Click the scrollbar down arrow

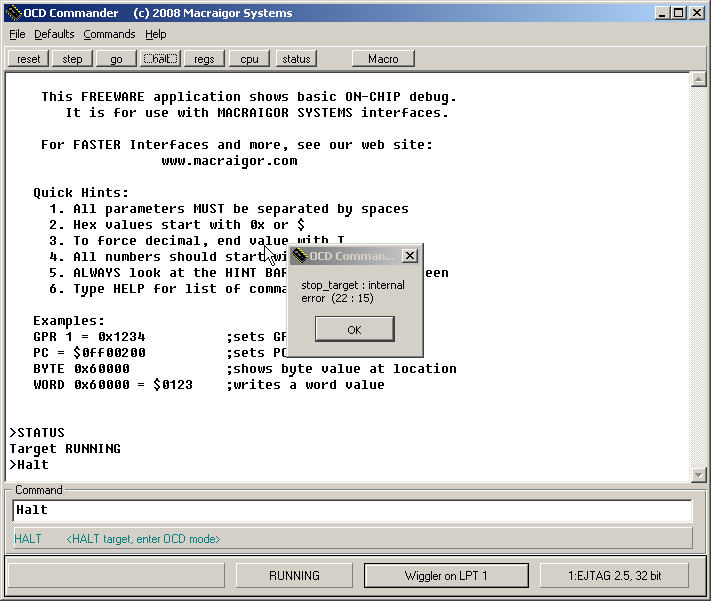tap(698, 474)
